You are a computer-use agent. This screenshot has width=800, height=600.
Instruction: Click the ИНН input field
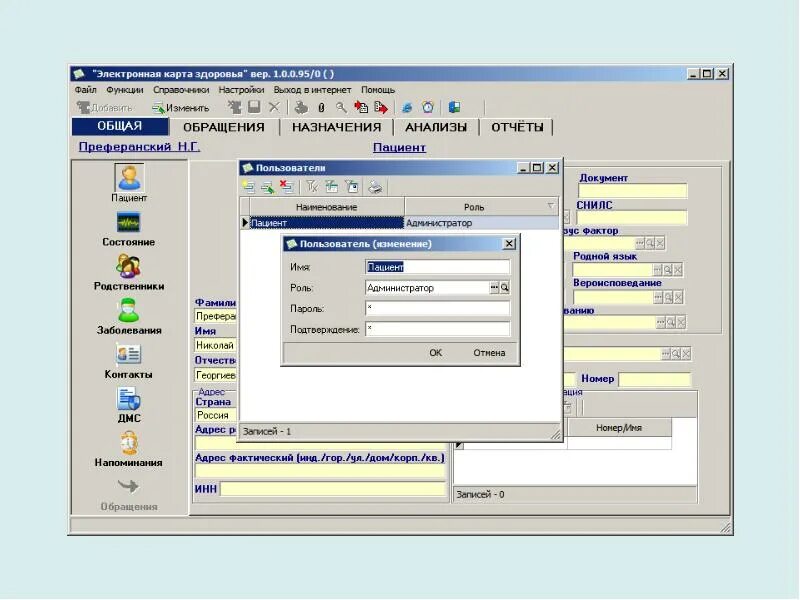(333, 489)
